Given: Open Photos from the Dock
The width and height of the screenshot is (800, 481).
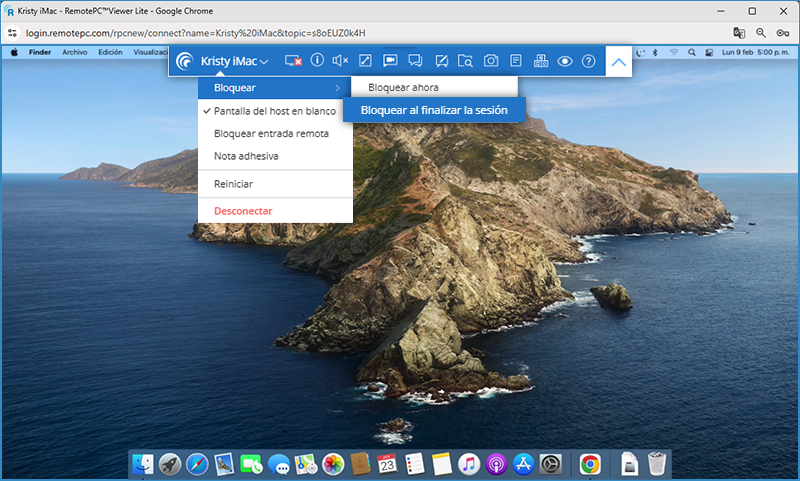Looking at the screenshot, I should click(x=333, y=464).
